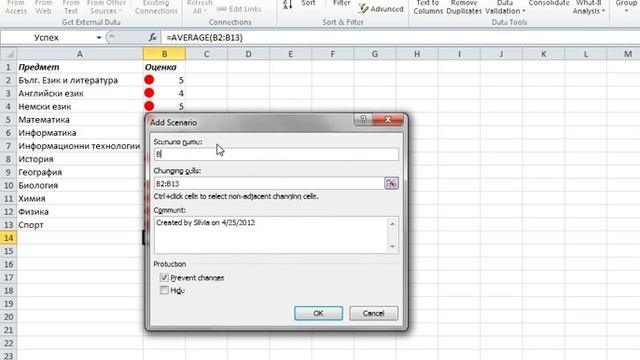Click Edit Links in Connections group
This screenshot has width=640, height=360.
[239, 9]
